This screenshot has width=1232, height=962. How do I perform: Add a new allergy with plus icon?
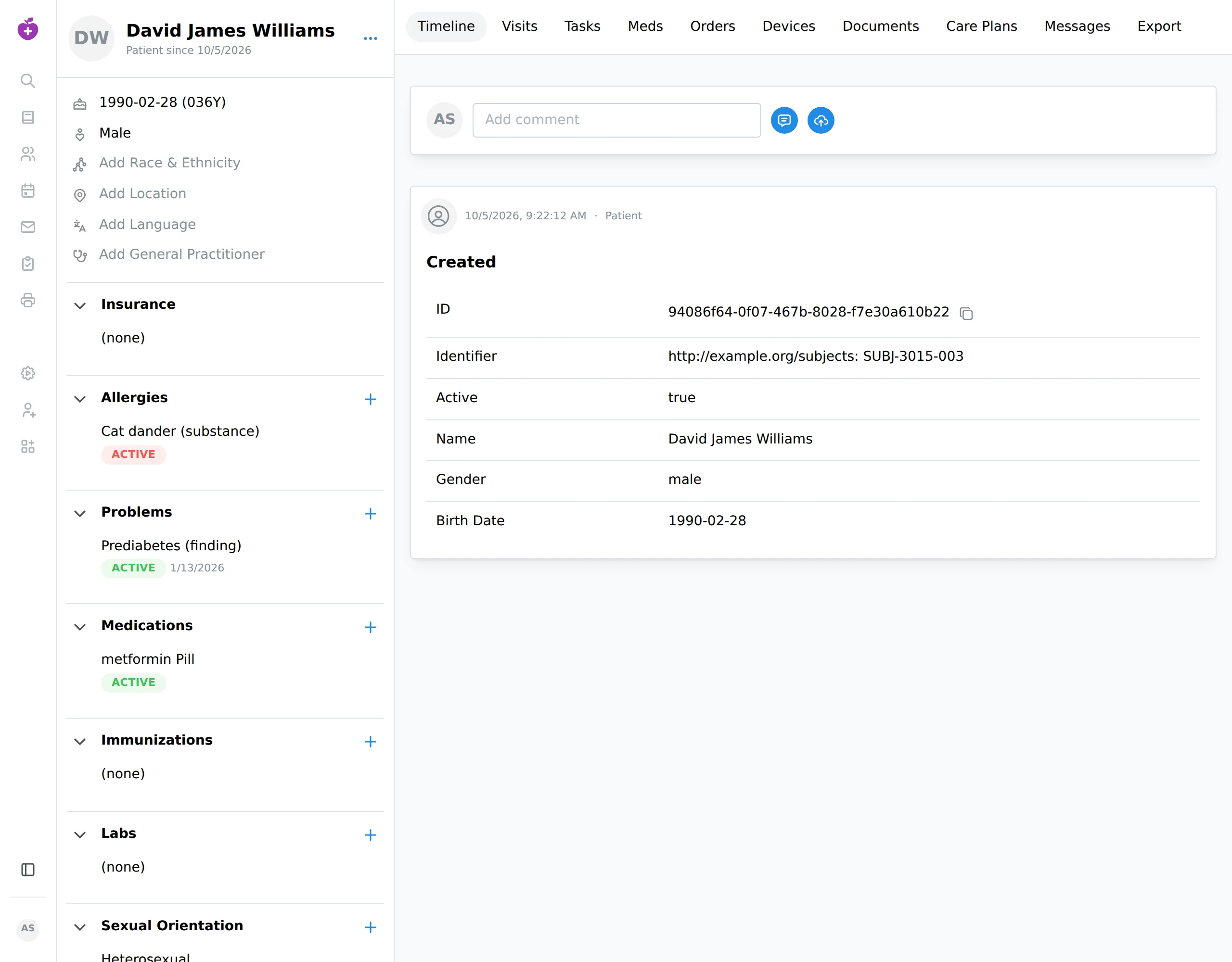click(x=370, y=399)
